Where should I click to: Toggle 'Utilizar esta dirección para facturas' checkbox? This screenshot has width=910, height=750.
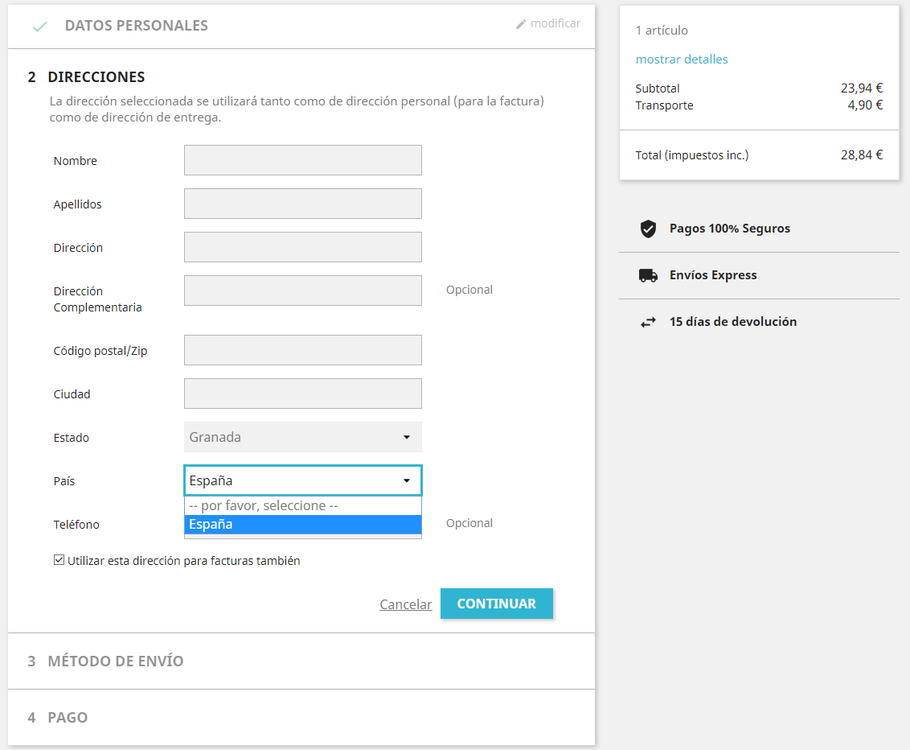tap(59, 561)
